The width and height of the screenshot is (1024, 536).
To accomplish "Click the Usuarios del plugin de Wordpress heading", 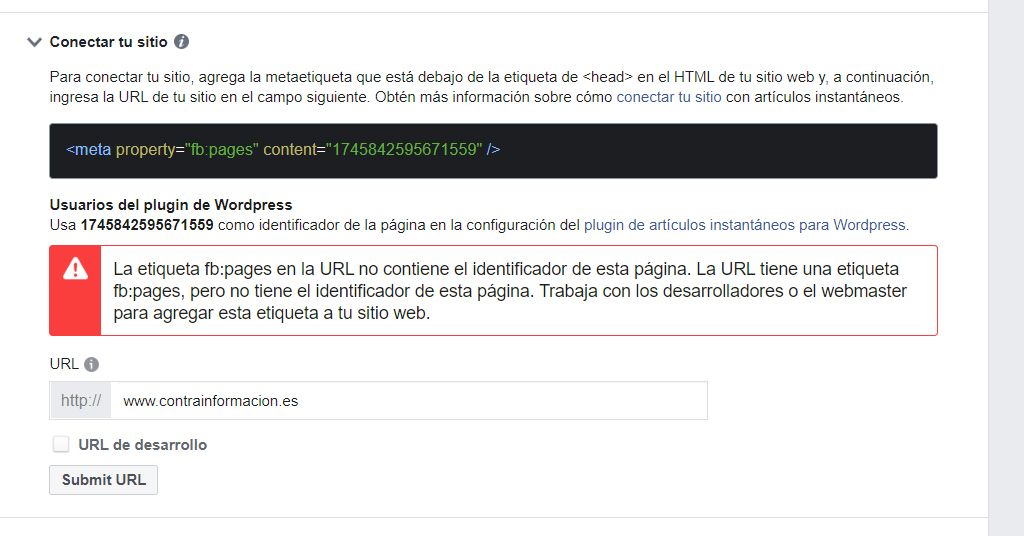I will point(171,205).
